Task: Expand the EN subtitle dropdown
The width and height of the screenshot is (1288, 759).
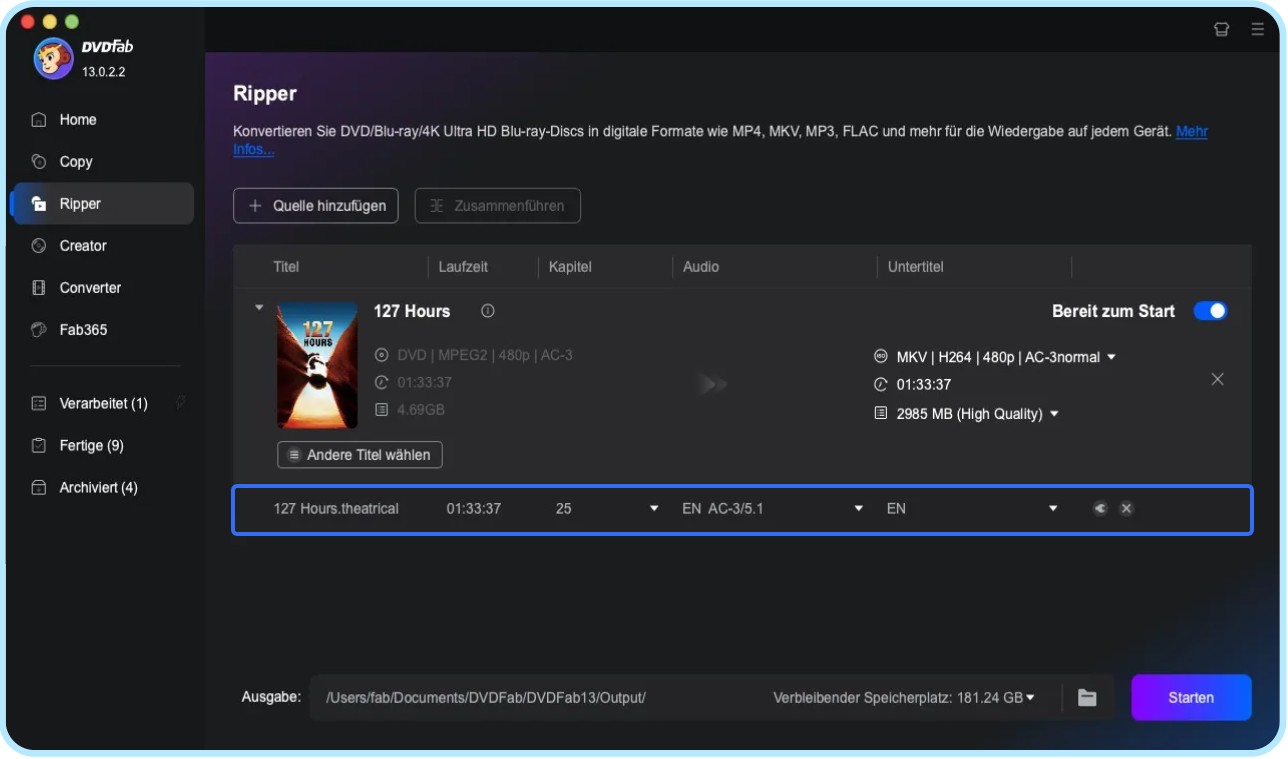Action: coord(1053,509)
